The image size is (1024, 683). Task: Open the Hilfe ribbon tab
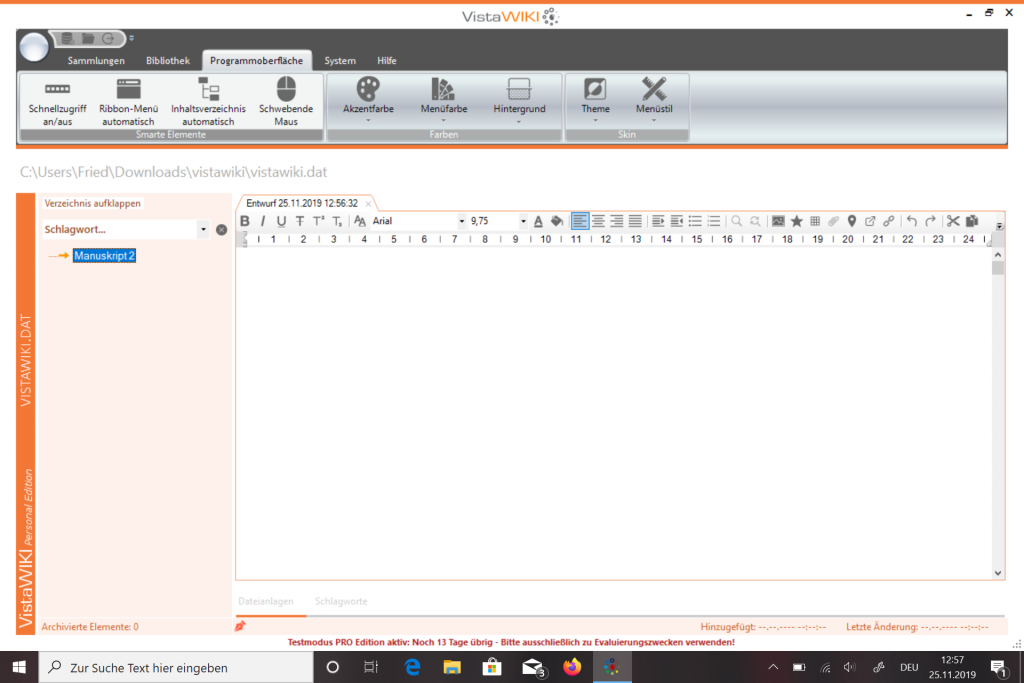(x=387, y=61)
